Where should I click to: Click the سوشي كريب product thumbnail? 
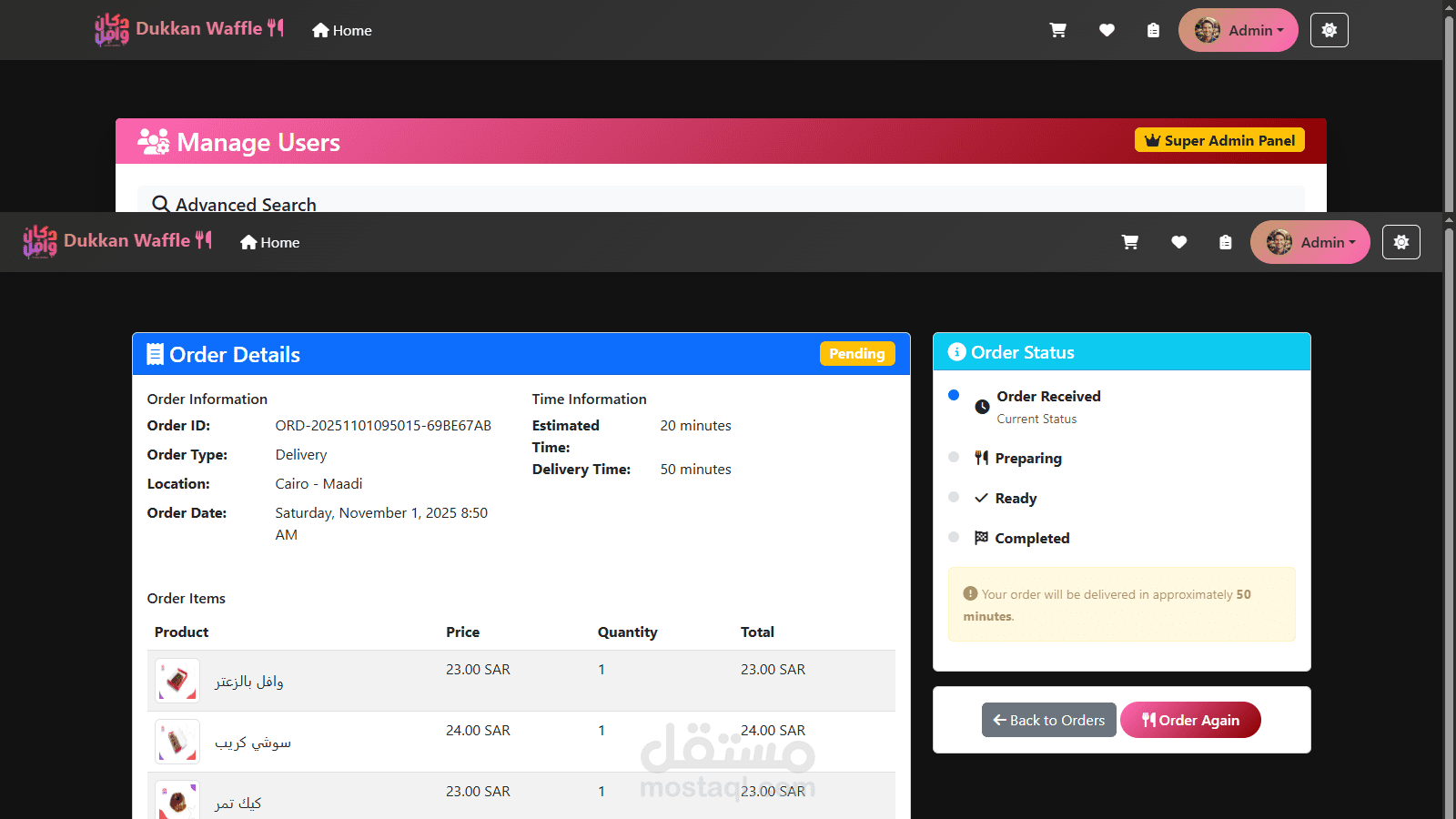click(177, 742)
